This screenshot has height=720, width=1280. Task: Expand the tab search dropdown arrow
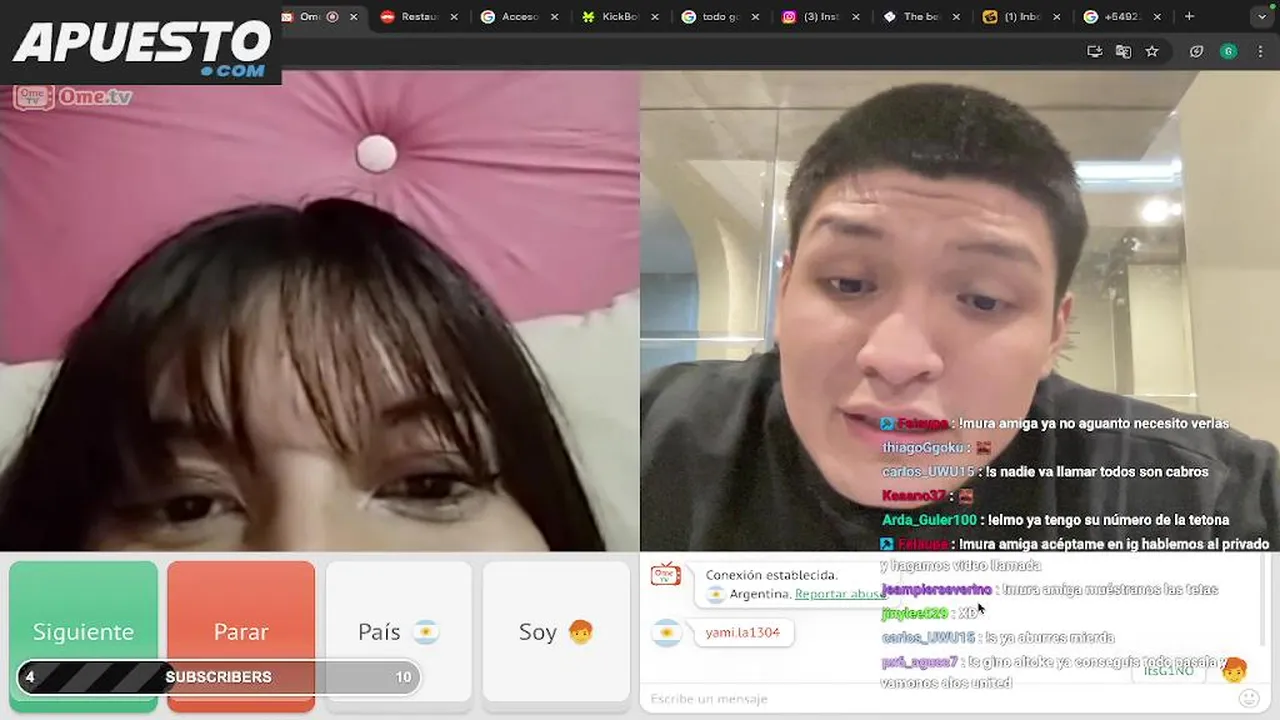click(x=1262, y=17)
